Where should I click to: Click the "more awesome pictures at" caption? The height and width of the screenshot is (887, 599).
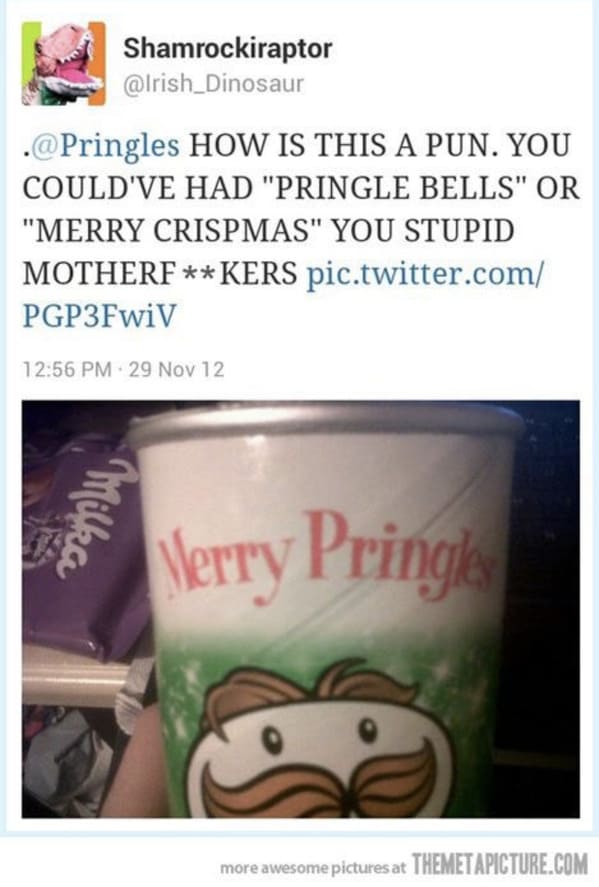point(313,867)
